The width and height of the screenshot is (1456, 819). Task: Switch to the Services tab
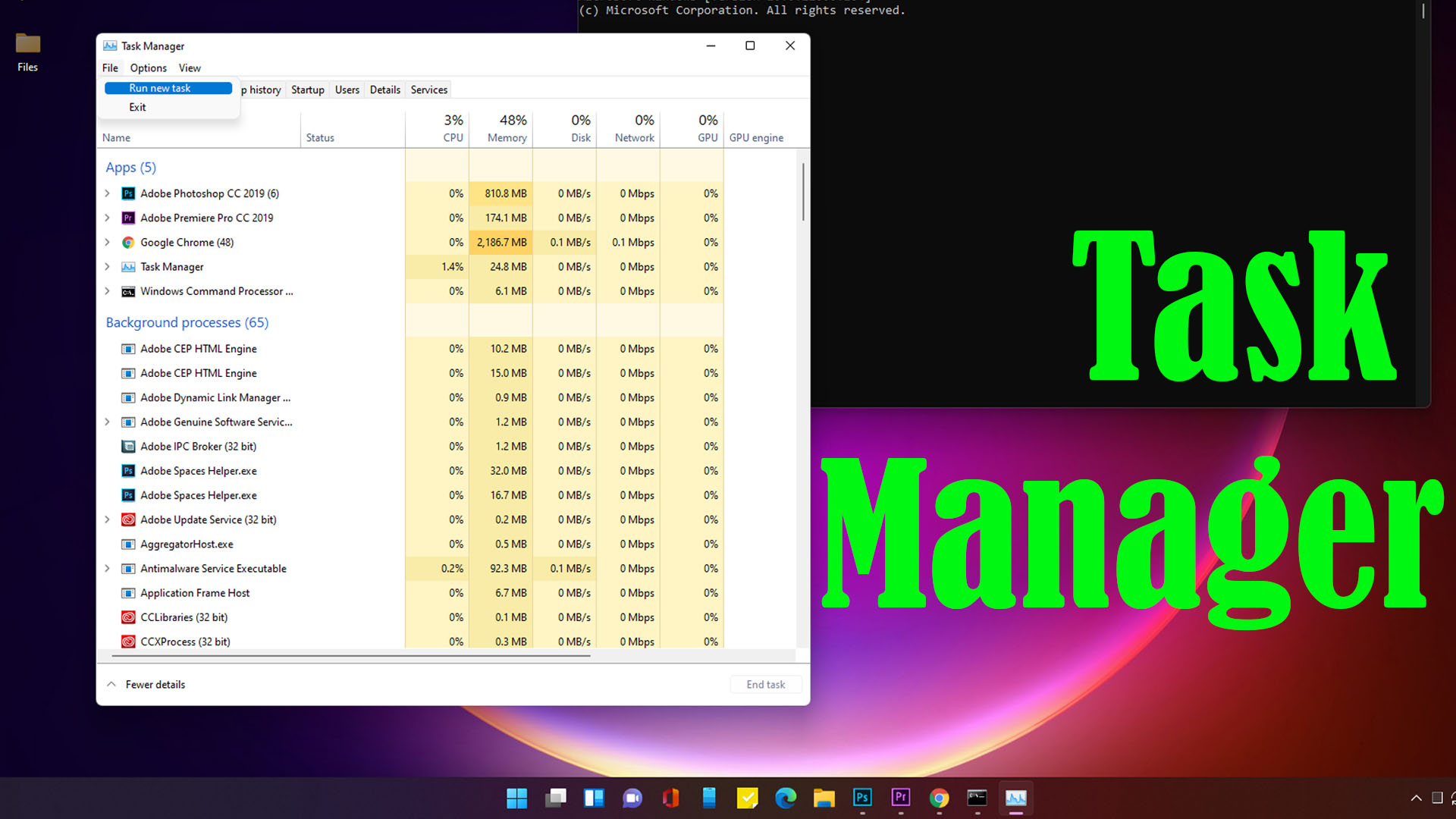pyautogui.click(x=428, y=89)
